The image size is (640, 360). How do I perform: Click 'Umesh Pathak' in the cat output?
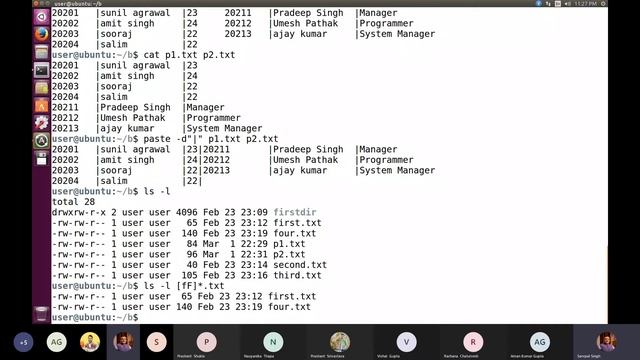[133, 118]
